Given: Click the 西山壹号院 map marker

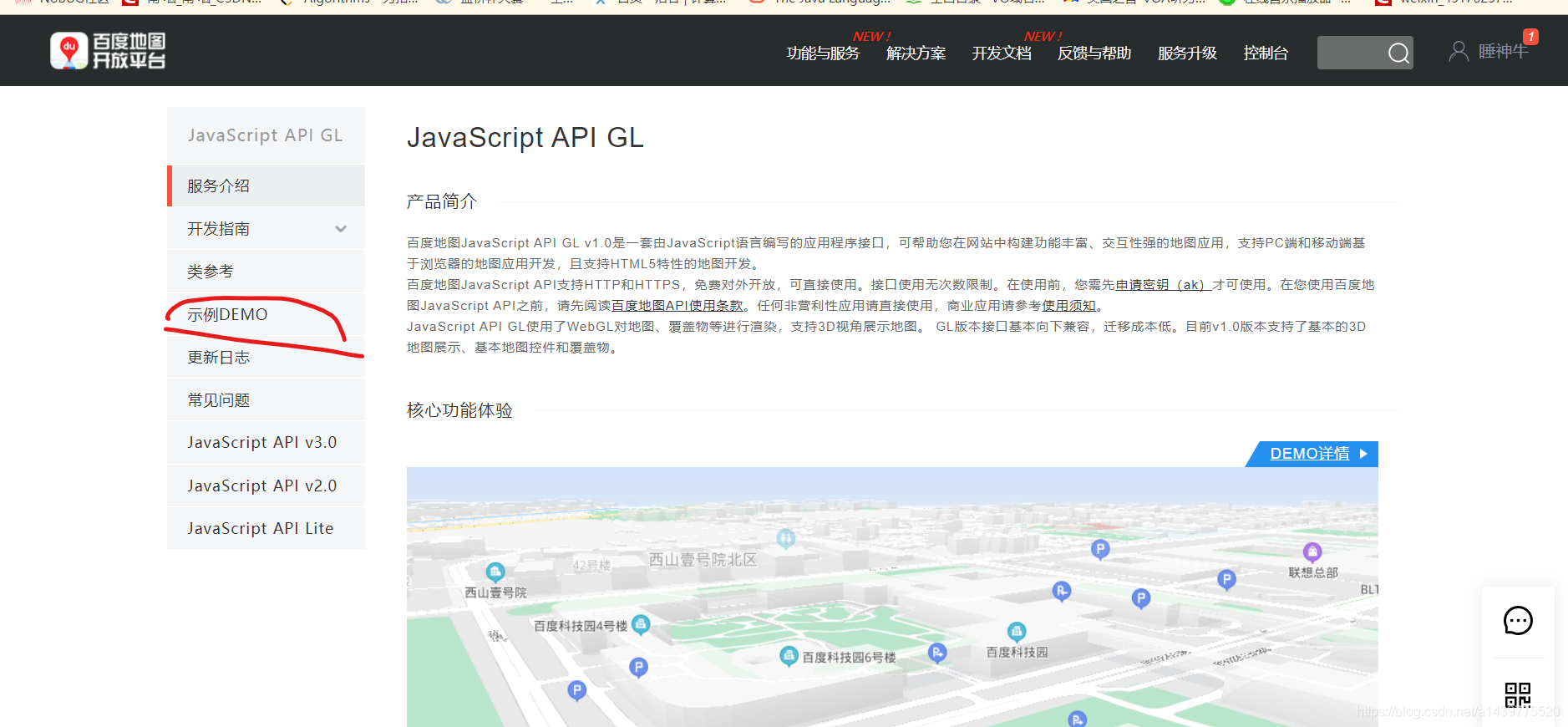Looking at the screenshot, I should coord(495,572).
